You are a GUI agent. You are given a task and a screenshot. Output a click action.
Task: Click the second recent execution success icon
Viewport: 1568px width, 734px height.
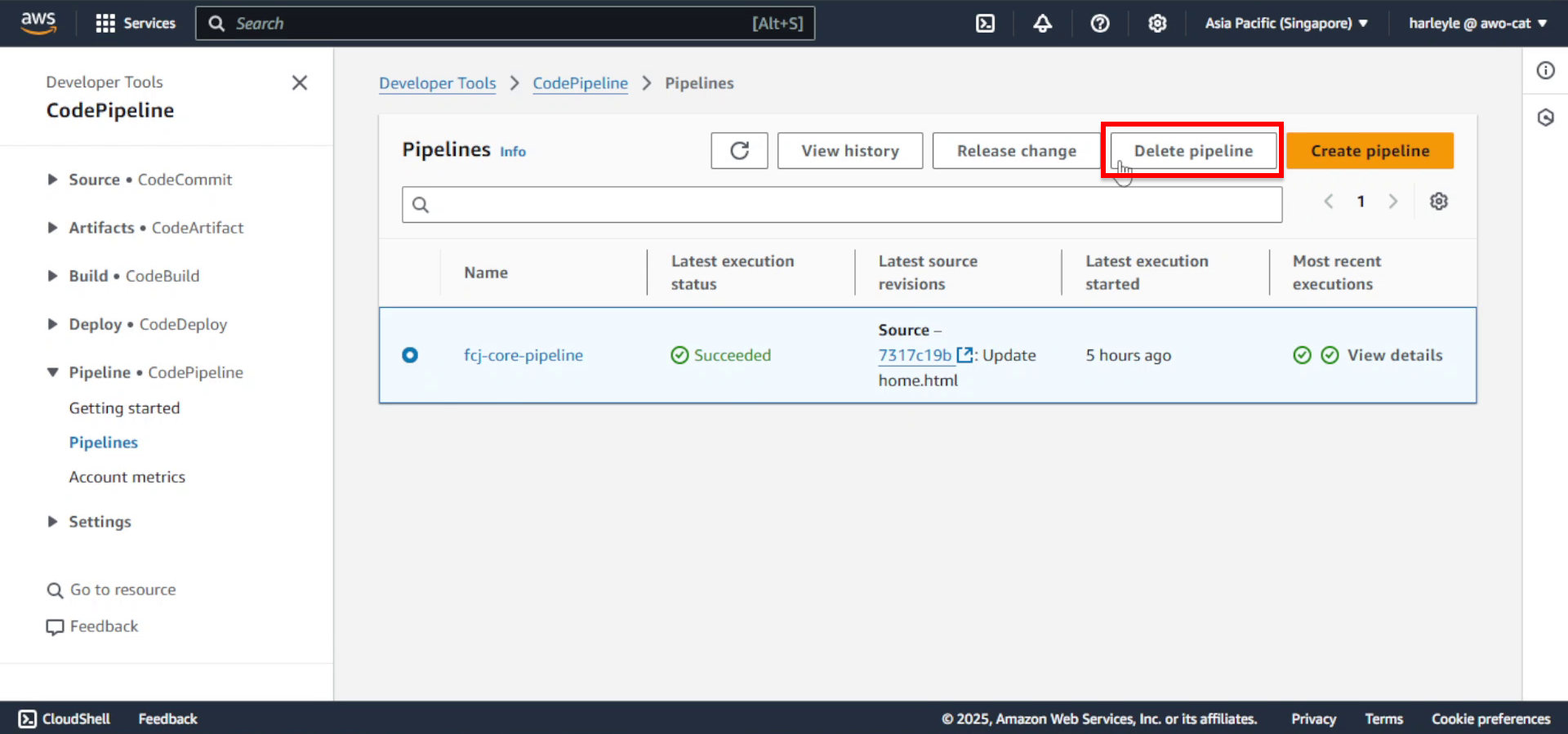[1330, 355]
